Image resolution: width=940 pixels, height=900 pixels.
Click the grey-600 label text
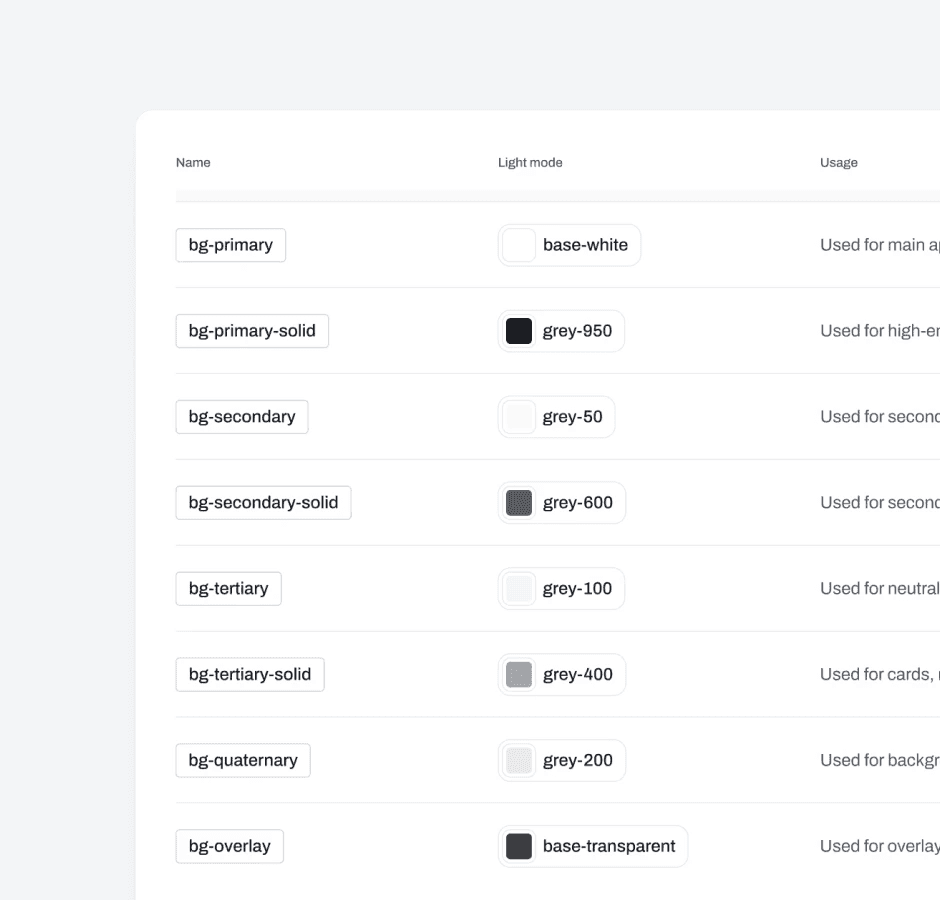[x=578, y=502]
